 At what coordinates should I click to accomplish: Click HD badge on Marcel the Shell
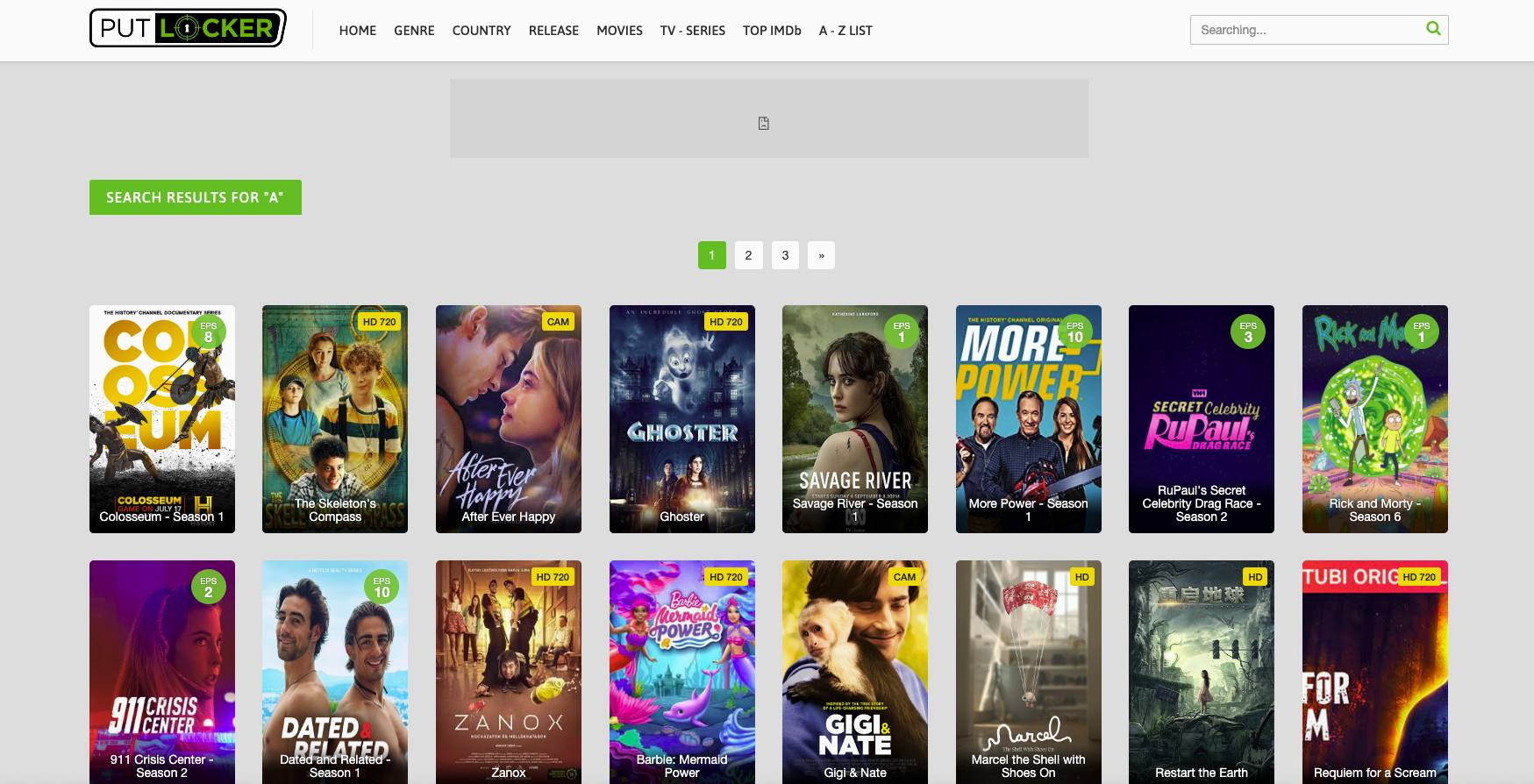(x=1081, y=577)
